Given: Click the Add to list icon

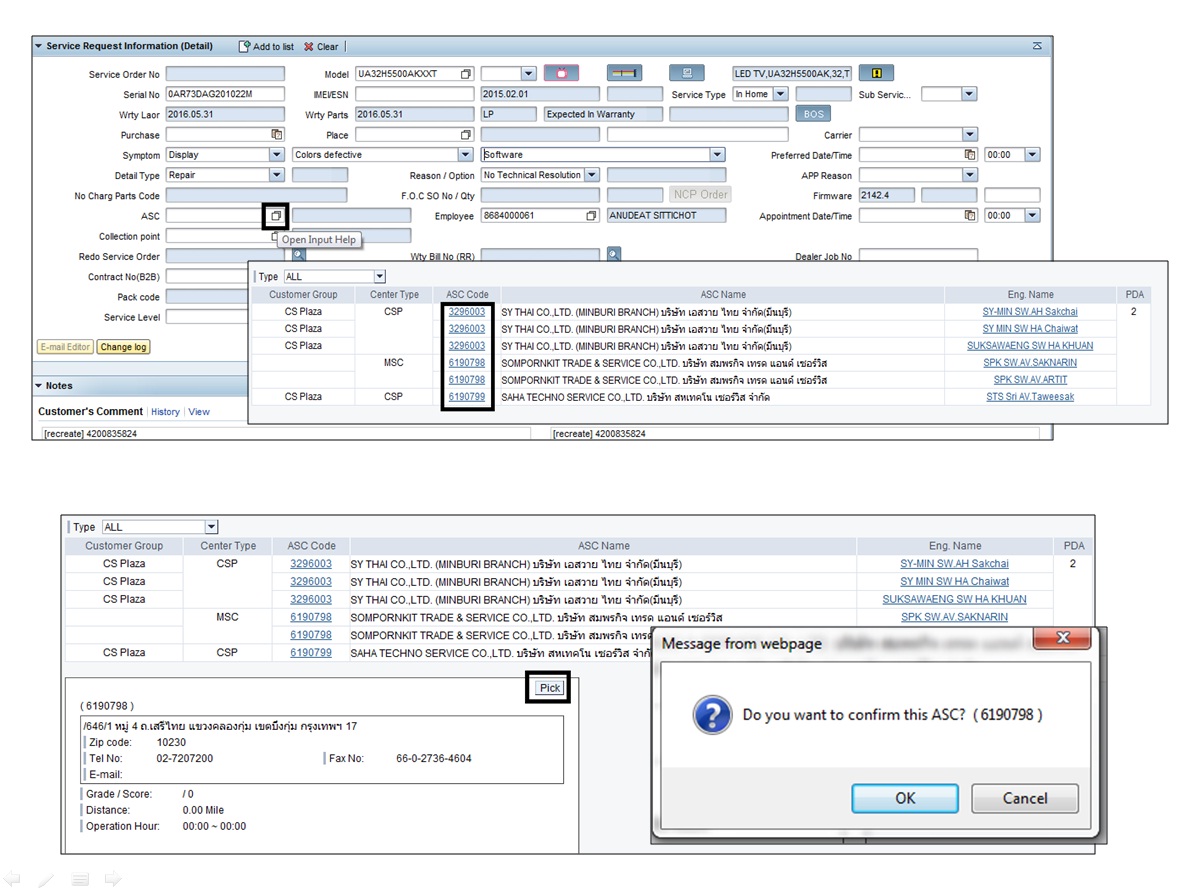Looking at the screenshot, I should (244, 46).
